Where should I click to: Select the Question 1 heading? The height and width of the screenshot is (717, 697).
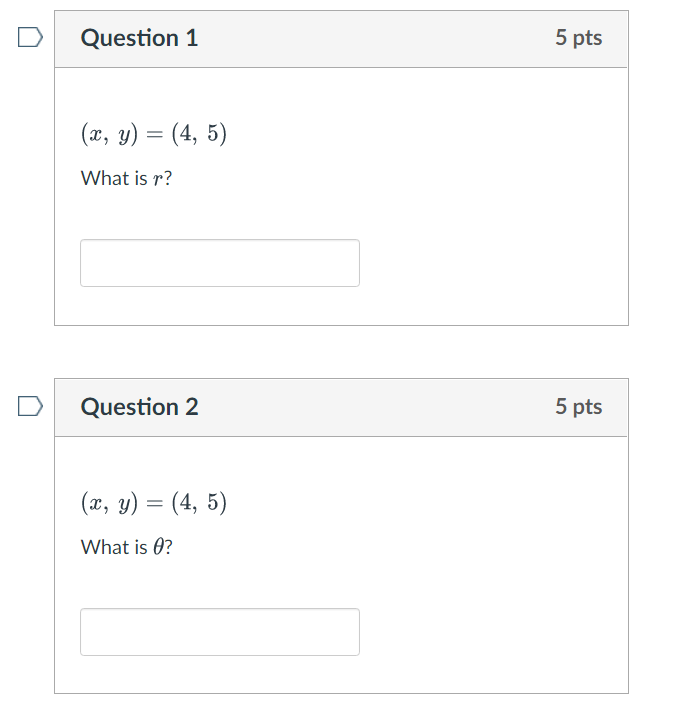click(x=139, y=38)
